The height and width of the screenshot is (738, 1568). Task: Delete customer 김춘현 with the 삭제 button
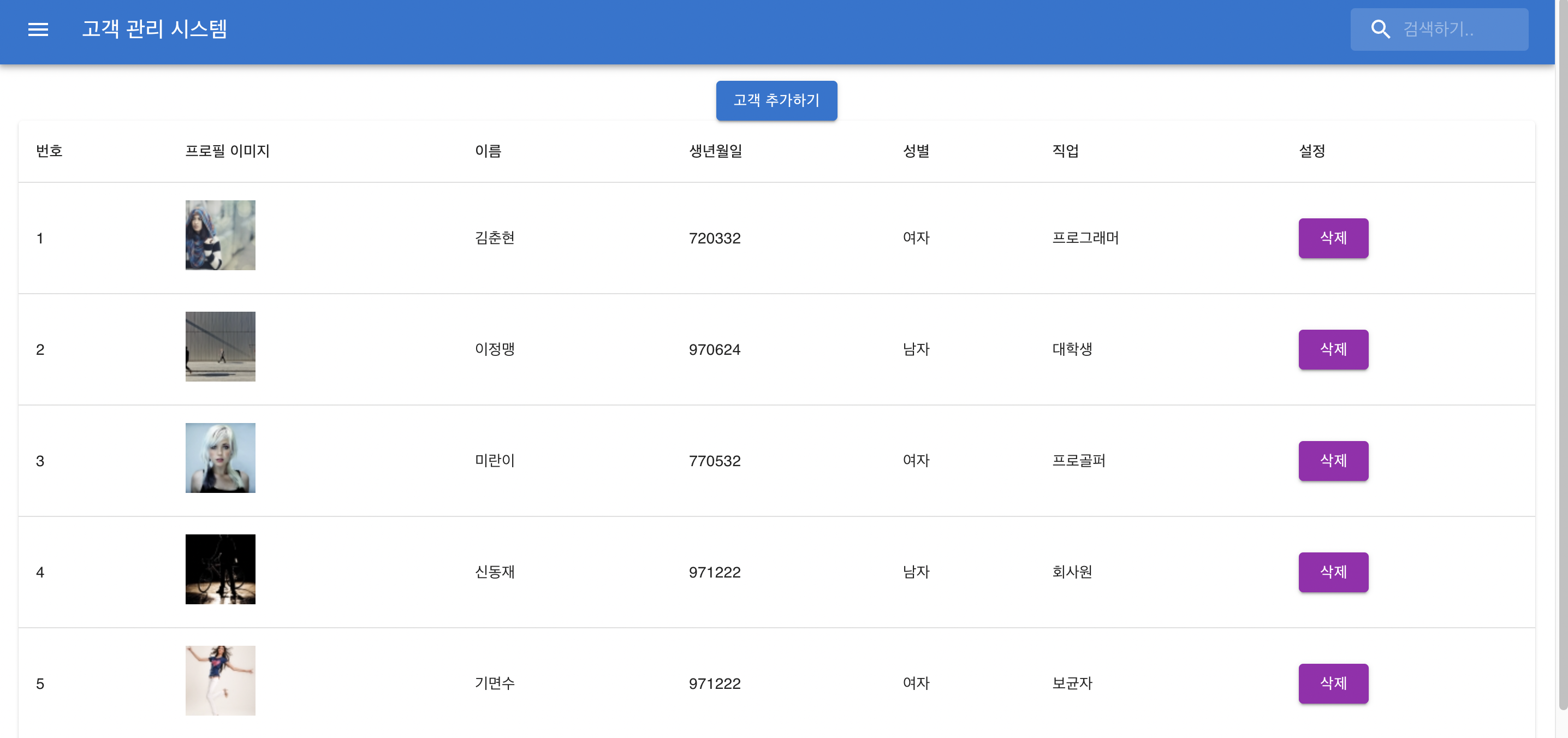click(1333, 238)
